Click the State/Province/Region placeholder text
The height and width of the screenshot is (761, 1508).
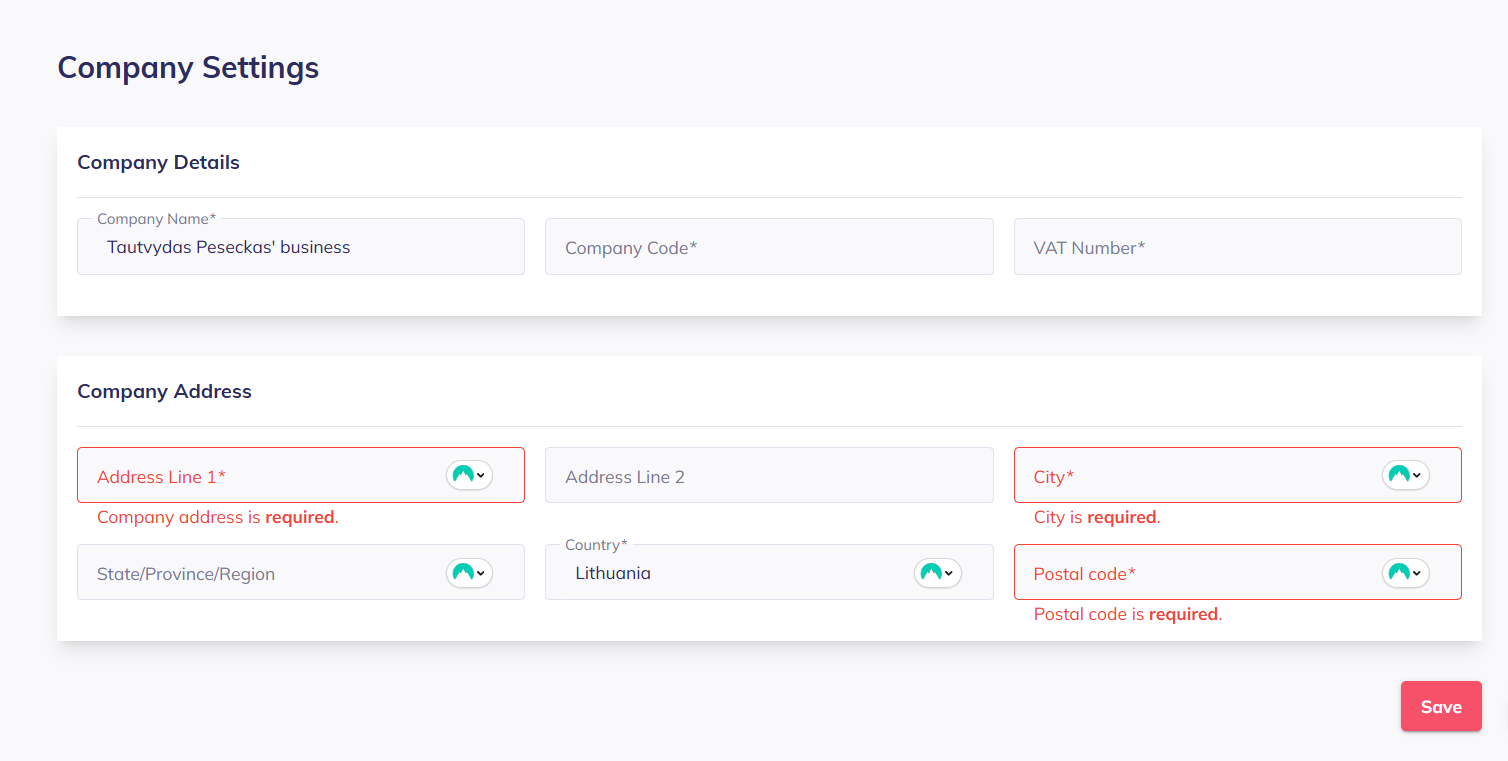(x=186, y=574)
